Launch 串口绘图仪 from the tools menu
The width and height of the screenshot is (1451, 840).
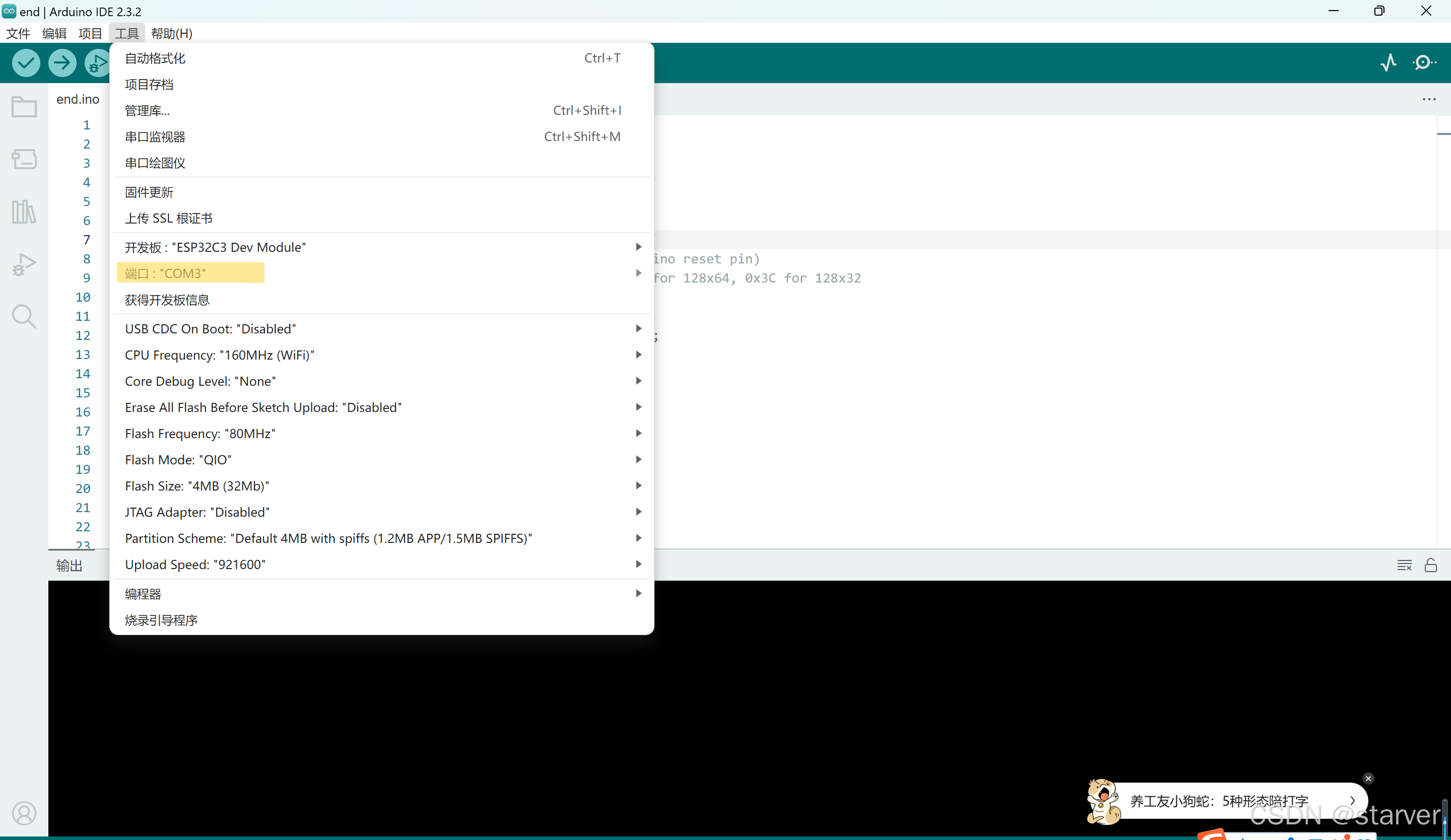pos(382,163)
